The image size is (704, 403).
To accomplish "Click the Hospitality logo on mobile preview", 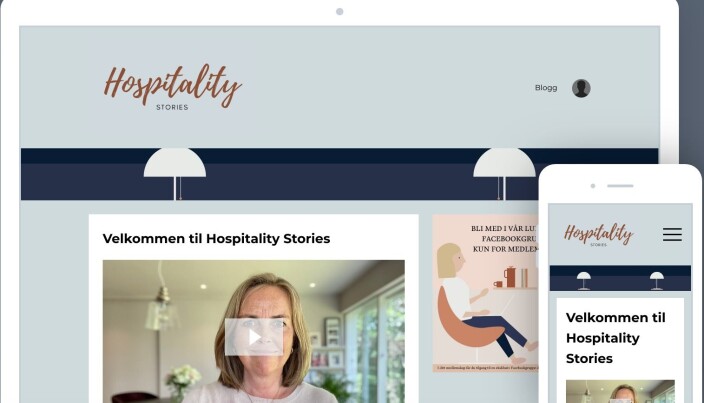I will [x=598, y=234].
